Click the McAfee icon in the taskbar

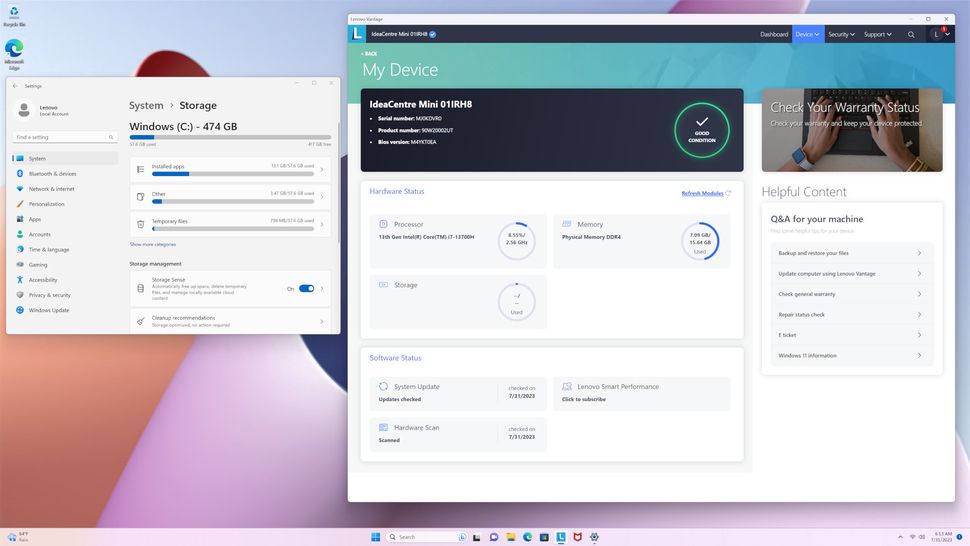coord(577,537)
